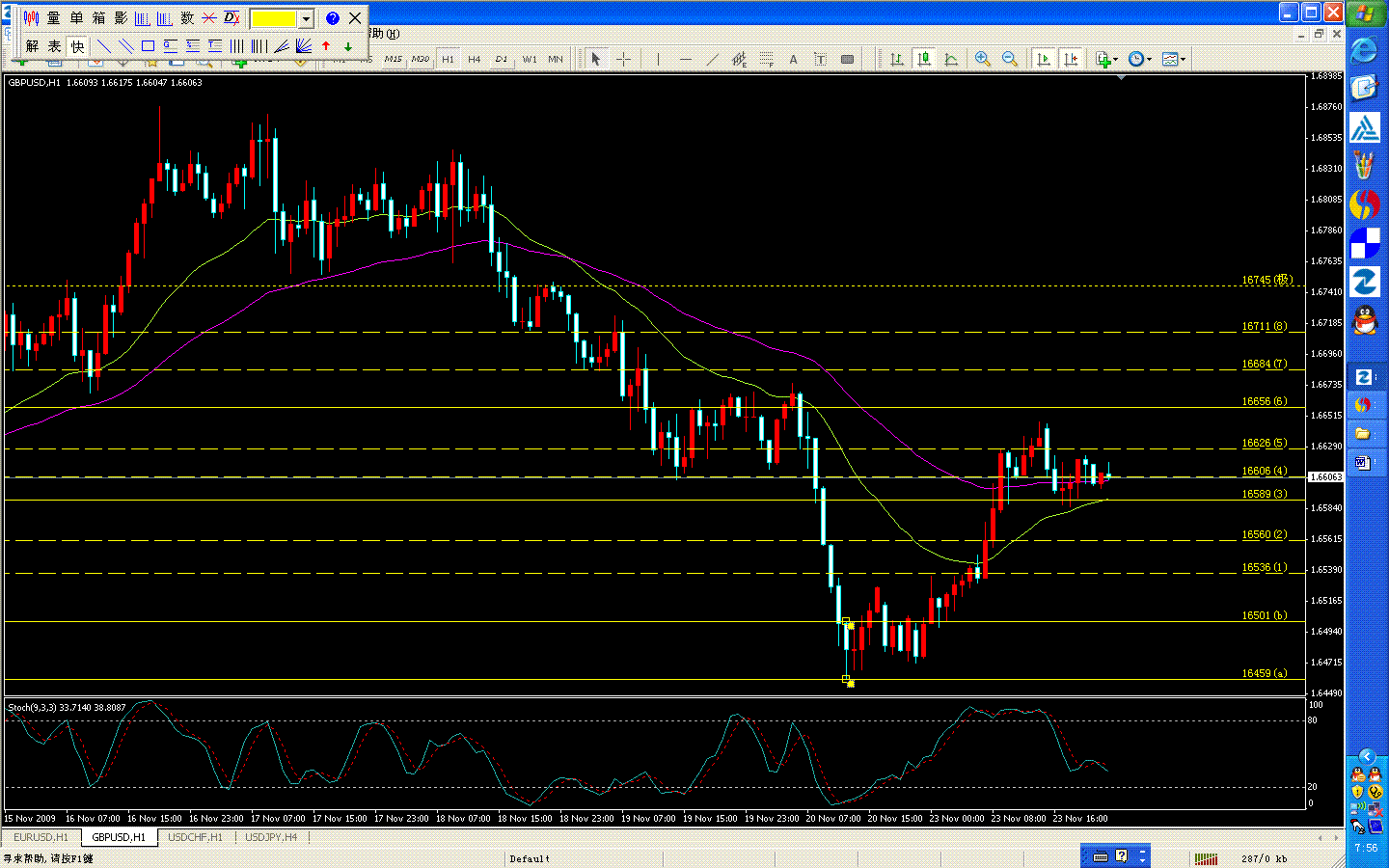The image size is (1389, 868).
Task: Click the 数 button in the floating toolbar
Action: pyautogui.click(x=187, y=18)
